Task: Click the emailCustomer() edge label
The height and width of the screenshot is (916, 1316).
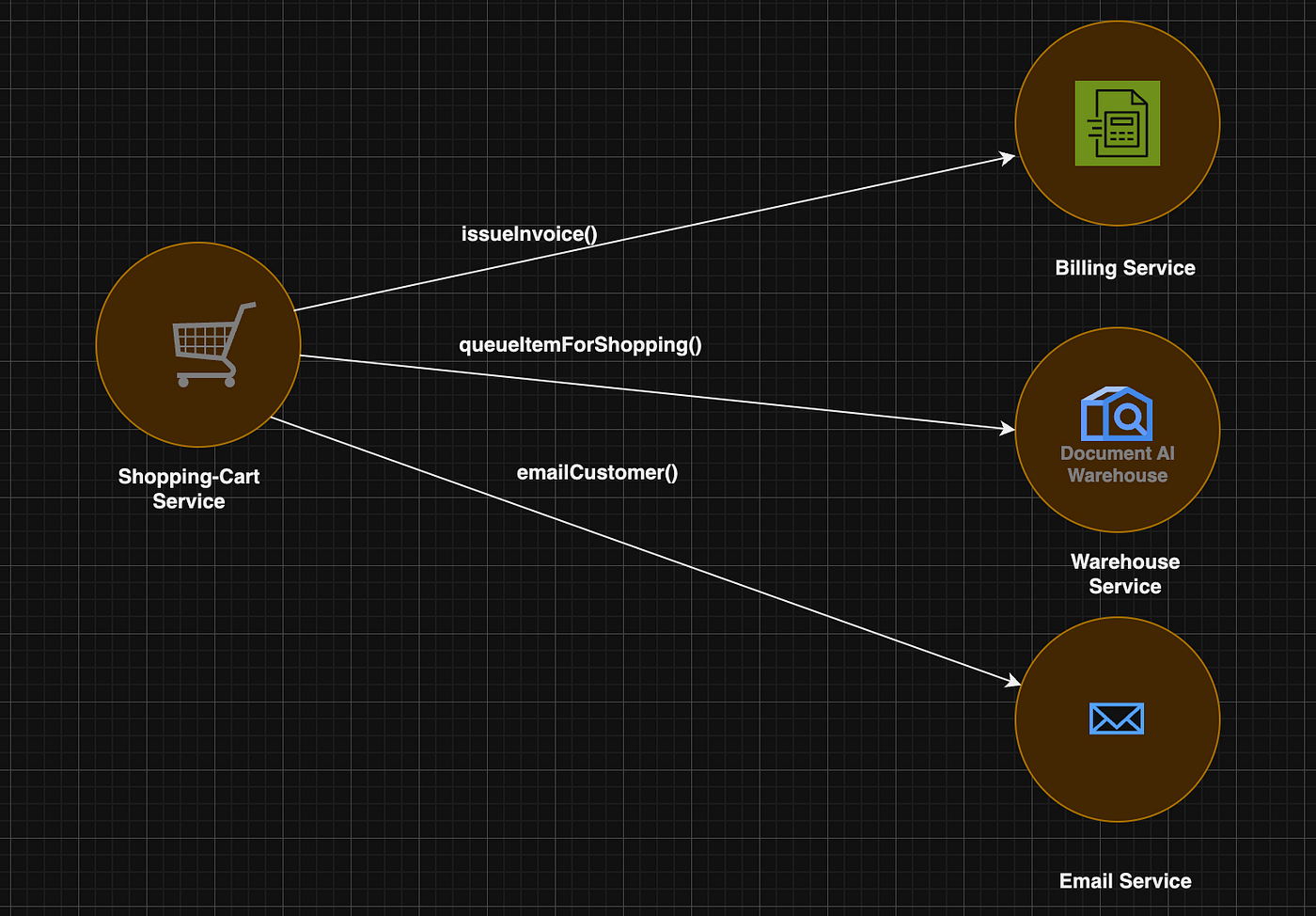Action: [597, 473]
